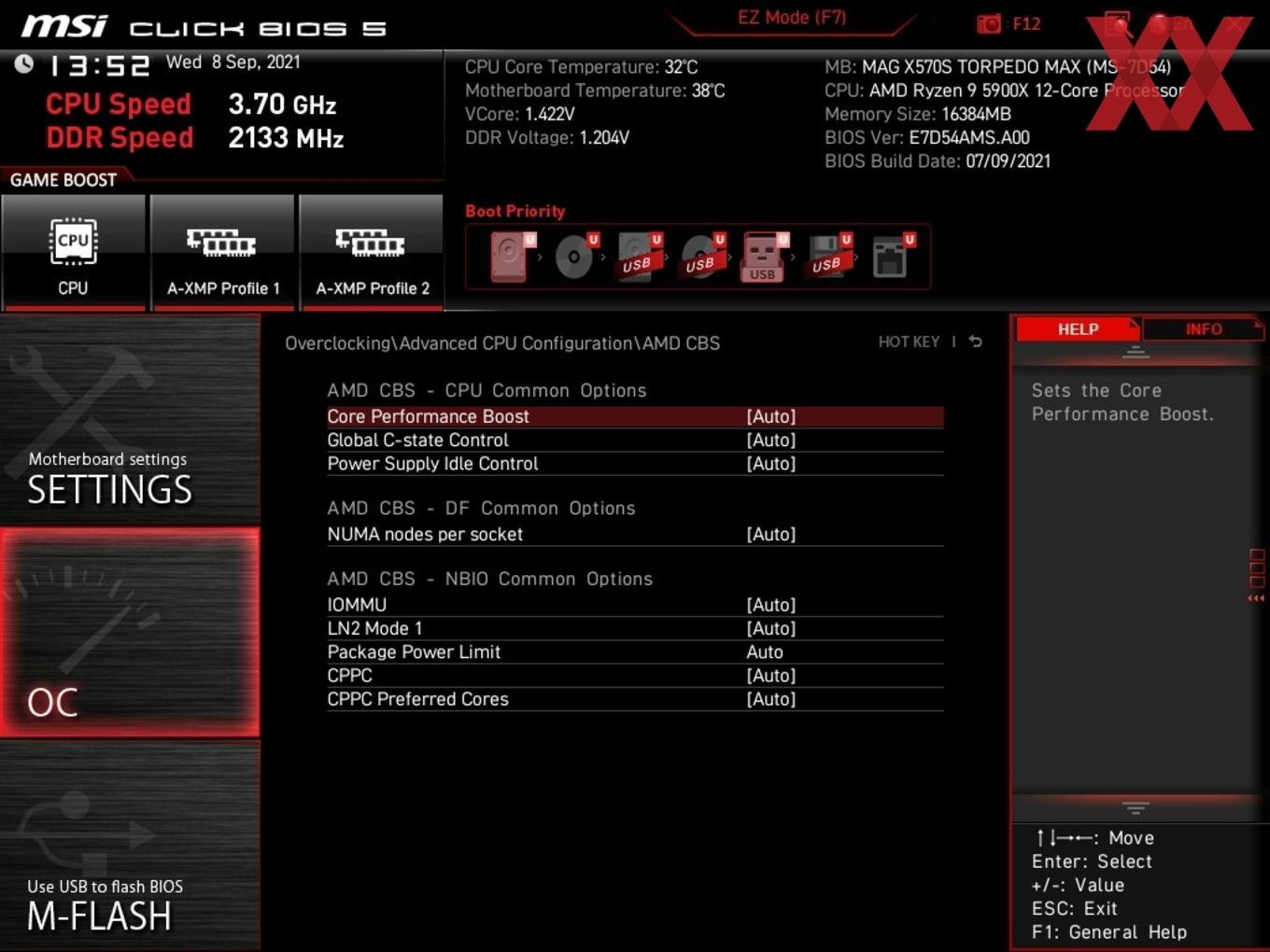The height and width of the screenshot is (952, 1270).
Task: Change NUMA nodes per socket [Auto] value
Action: point(635,534)
